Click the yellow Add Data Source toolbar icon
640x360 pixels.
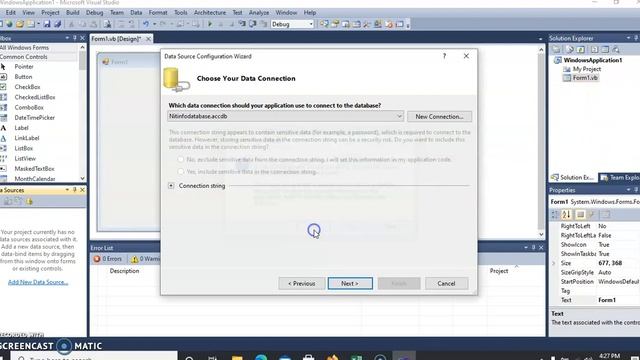click(x=29, y=201)
